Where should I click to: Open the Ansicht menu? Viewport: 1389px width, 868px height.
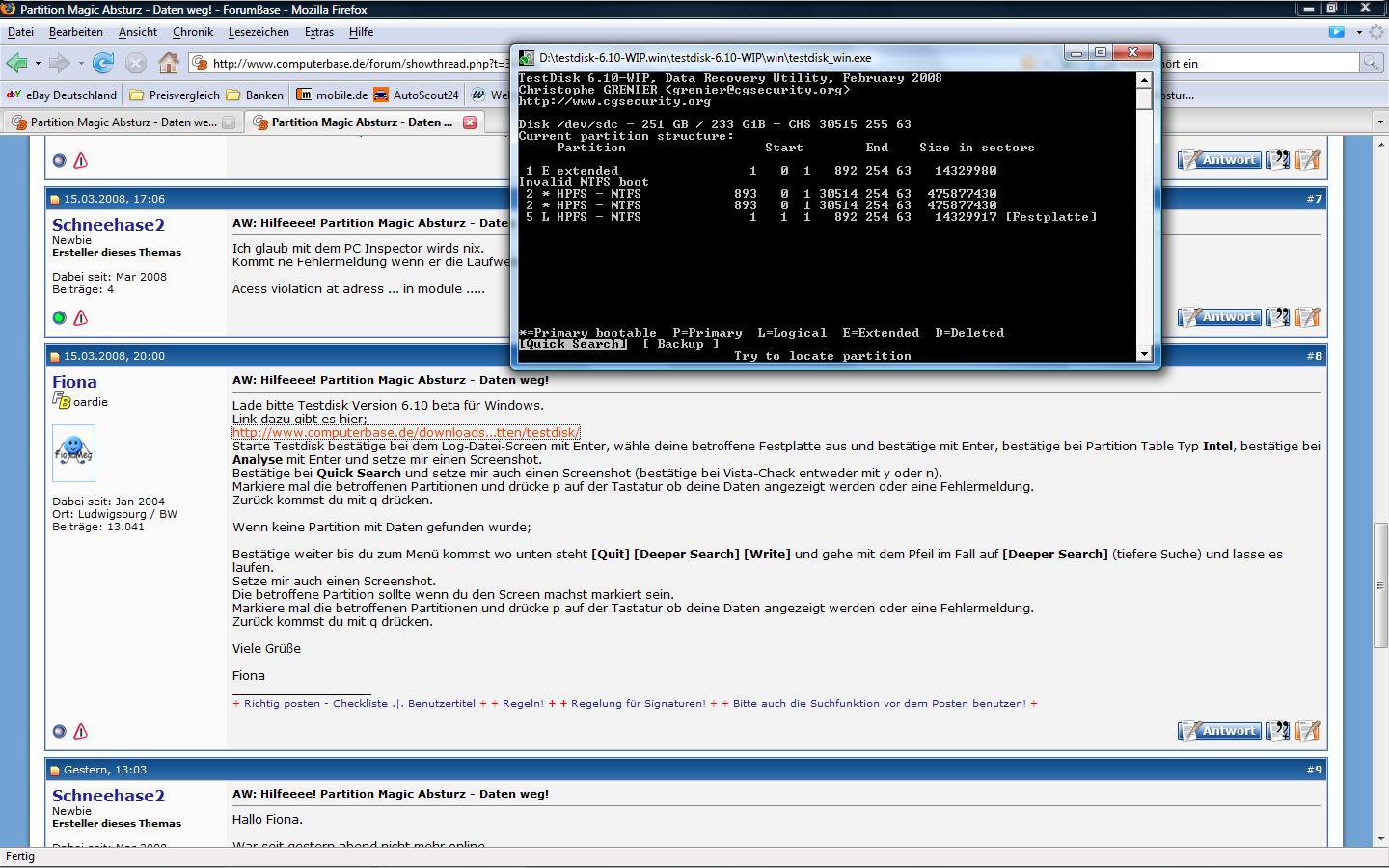click(x=138, y=32)
